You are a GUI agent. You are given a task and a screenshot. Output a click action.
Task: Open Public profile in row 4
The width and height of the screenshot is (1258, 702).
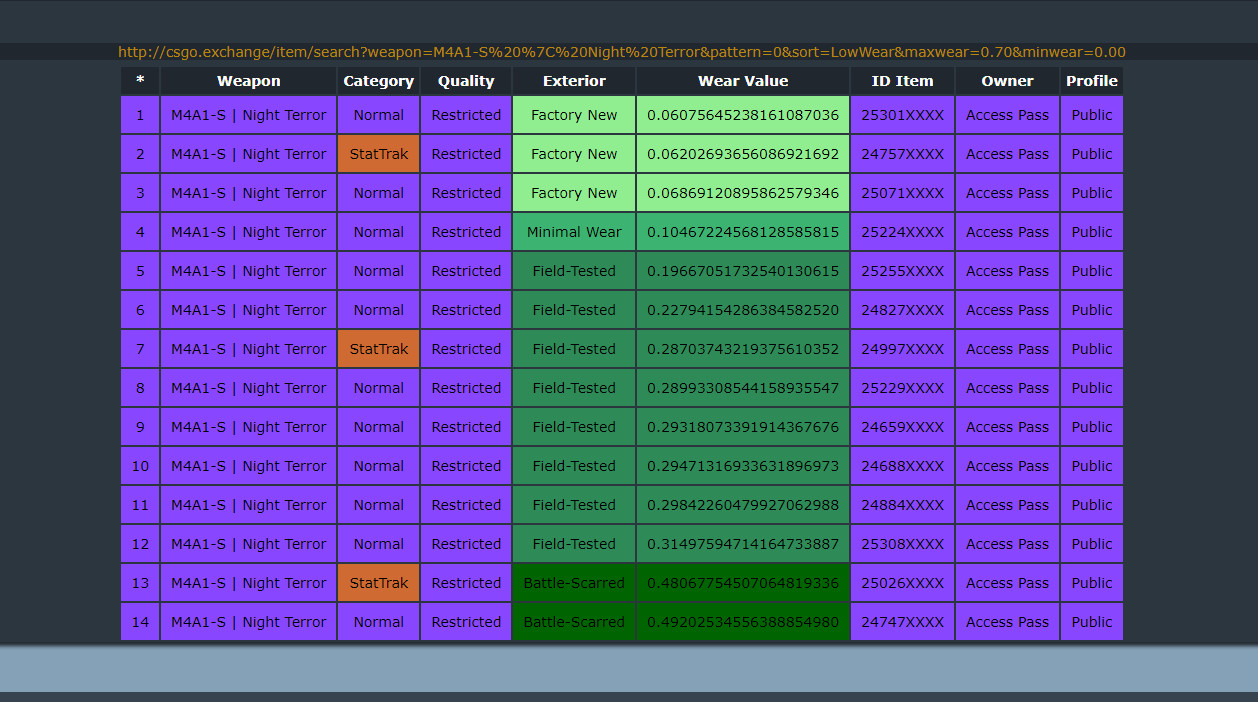(1092, 232)
